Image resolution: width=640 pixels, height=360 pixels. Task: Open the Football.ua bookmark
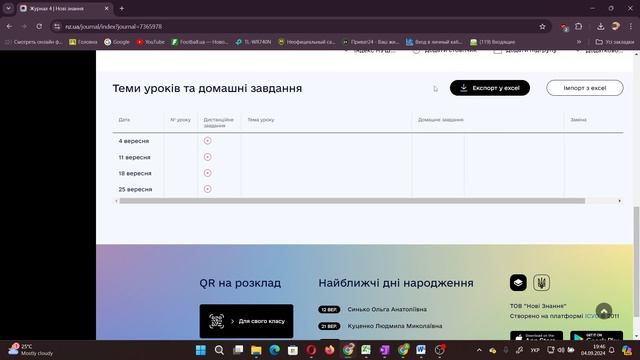tap(200, 42)
